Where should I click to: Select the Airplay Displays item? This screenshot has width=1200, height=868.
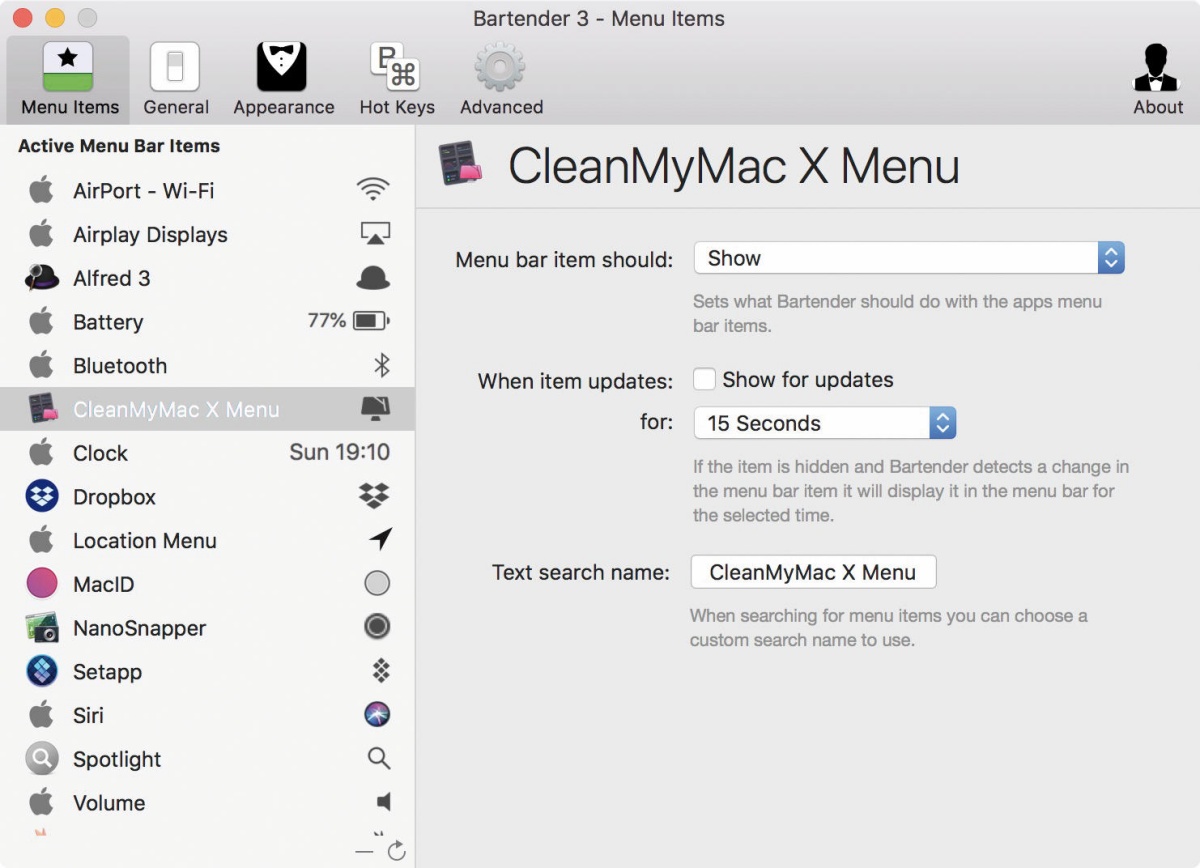click(150, 234)
